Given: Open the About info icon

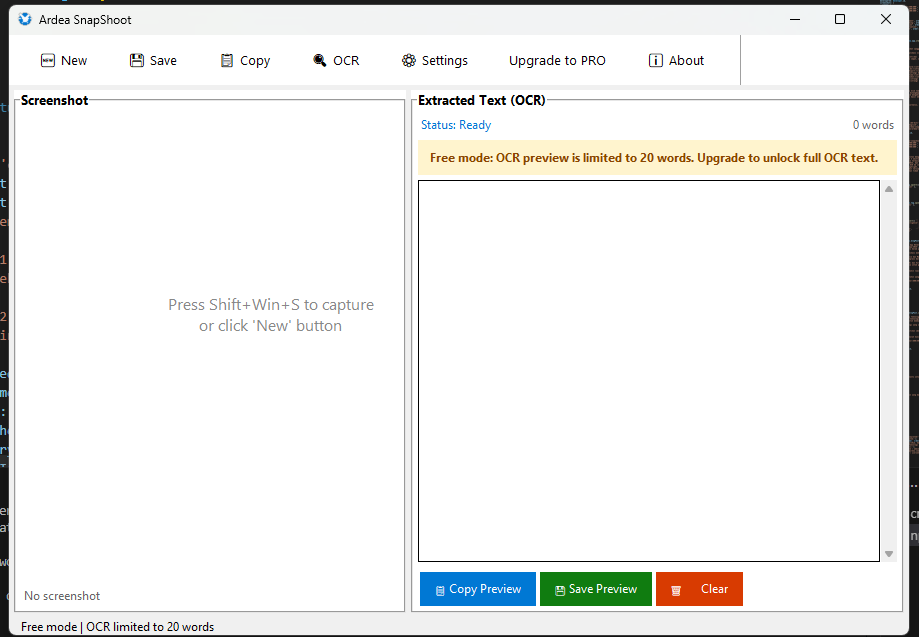Looking at the screenshot, I should [x=656, y=61].
